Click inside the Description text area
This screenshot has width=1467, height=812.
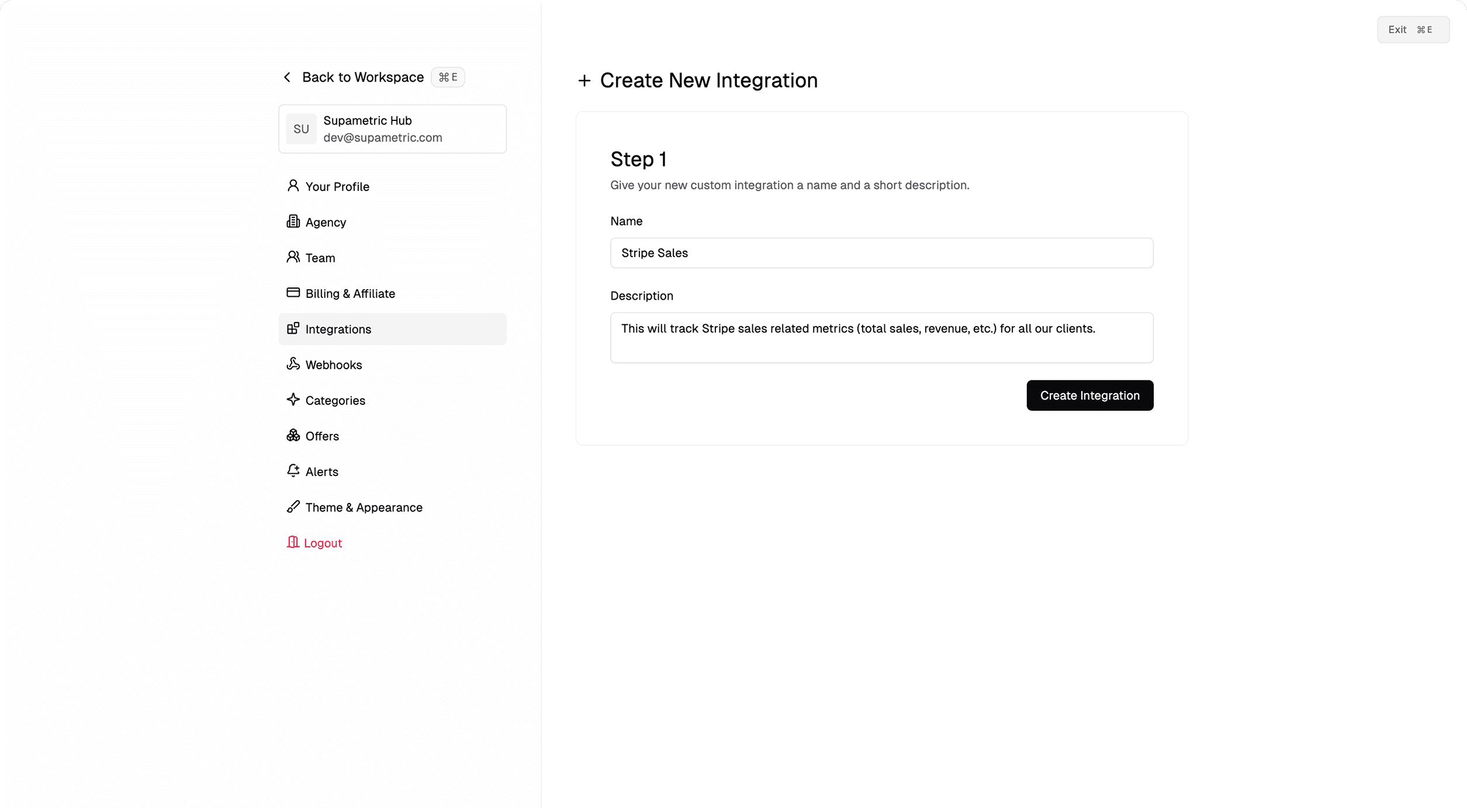(x=881, y=338)
